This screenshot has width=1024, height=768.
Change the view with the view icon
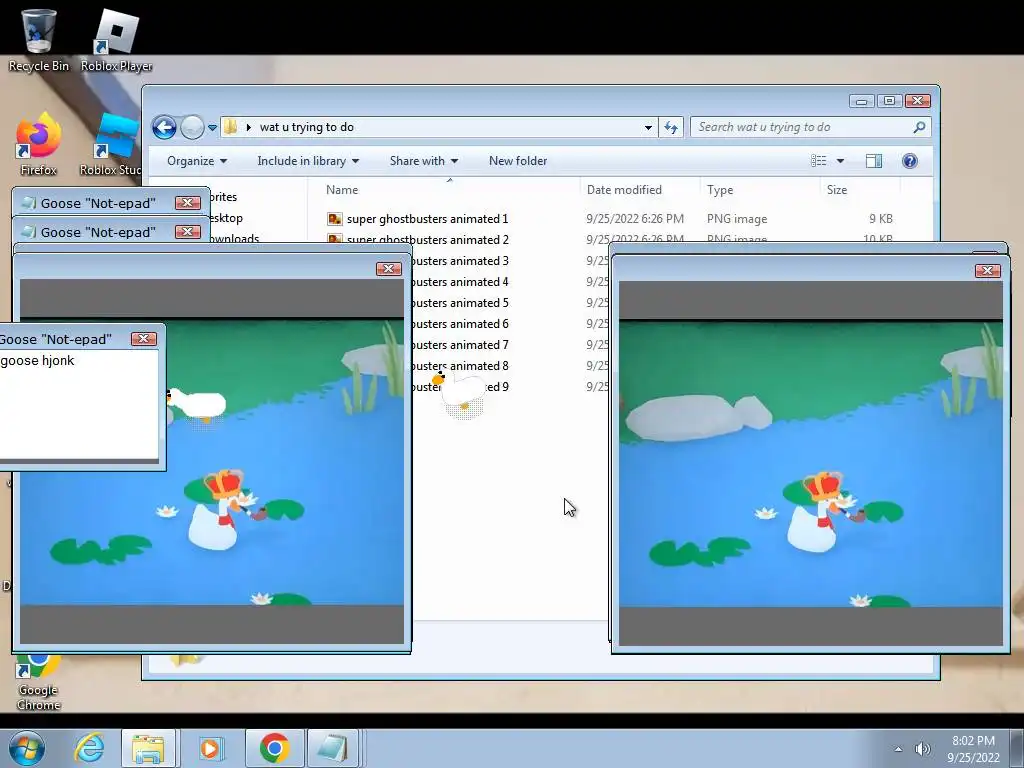pos(818,161)
